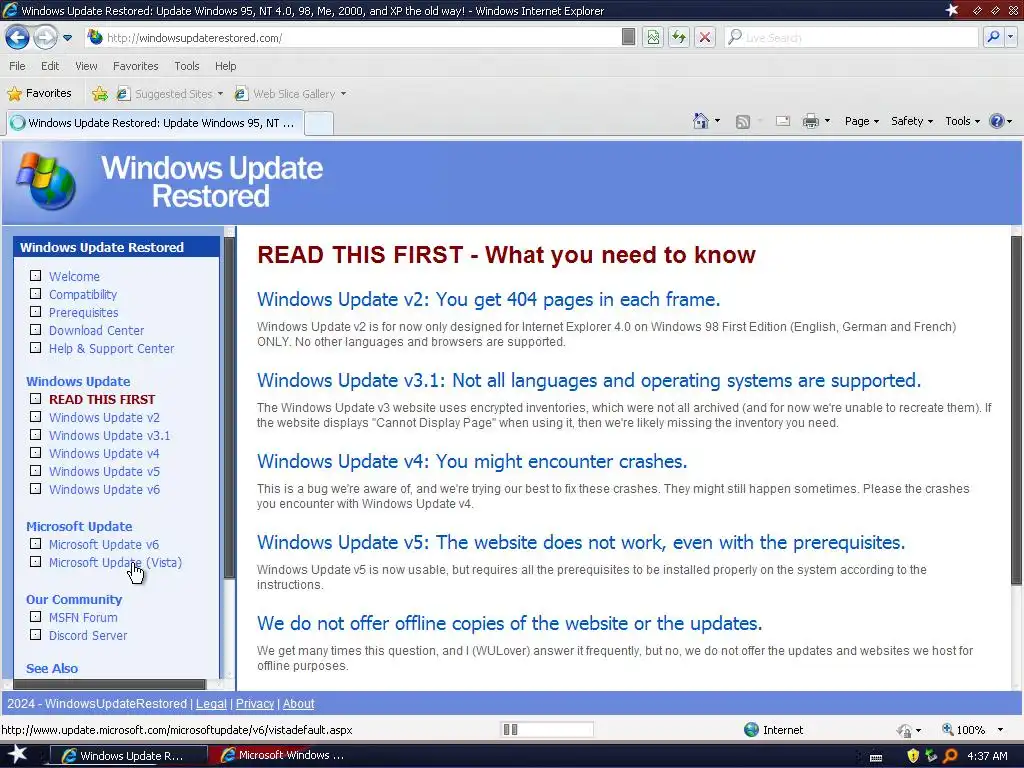Click the status bar Protected Mode icon
This screenshot has height=768, width=1024.
[904, 730]
